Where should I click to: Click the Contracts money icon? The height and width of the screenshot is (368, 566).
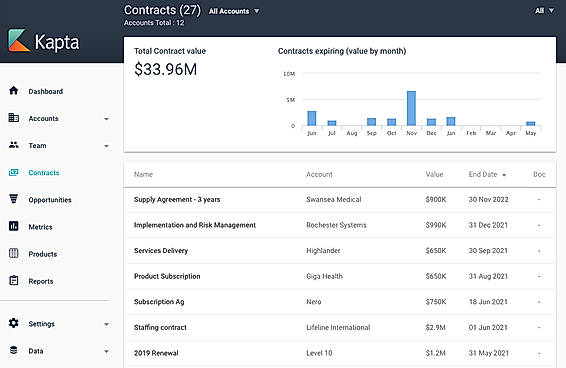(14, 172)
